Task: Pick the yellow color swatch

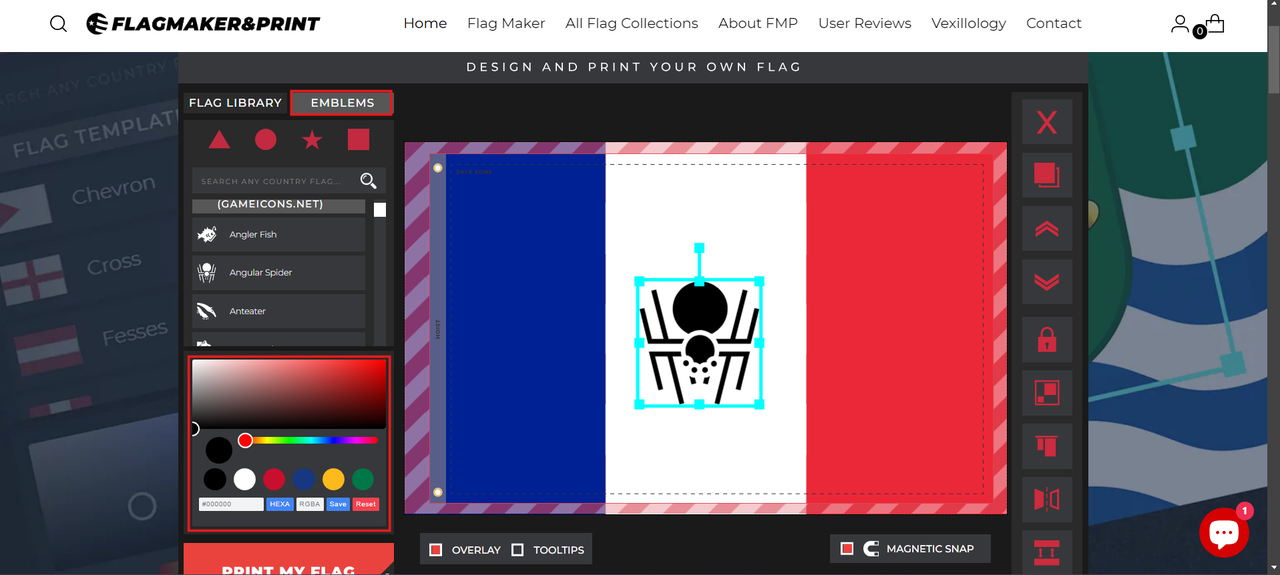Action: (333, 479)
